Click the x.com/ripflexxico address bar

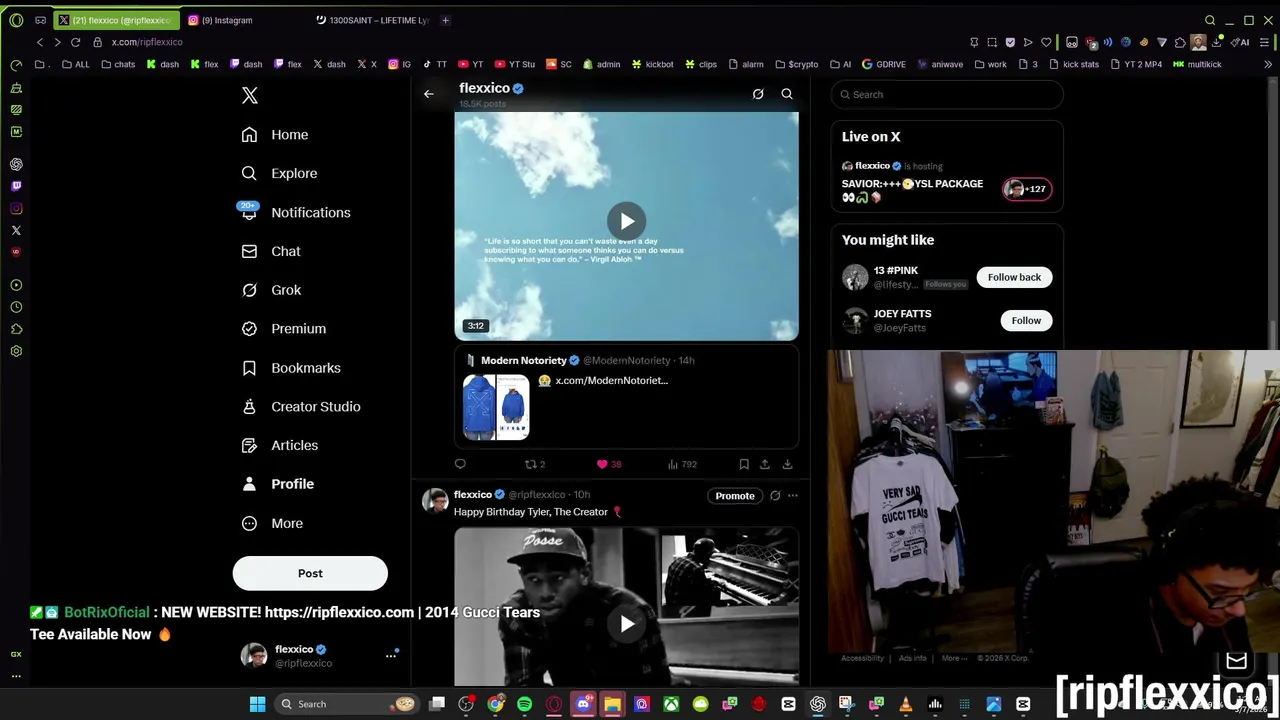click(x=147, y=42)
